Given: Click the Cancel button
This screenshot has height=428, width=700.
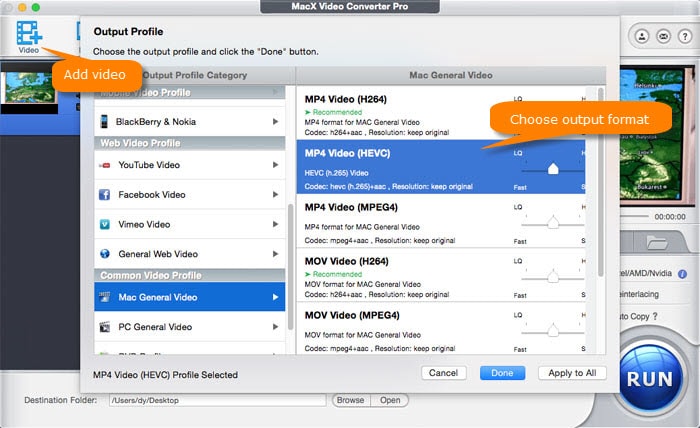Looking at the screenshot, I should pyautogui.click(x=444, y=373).
